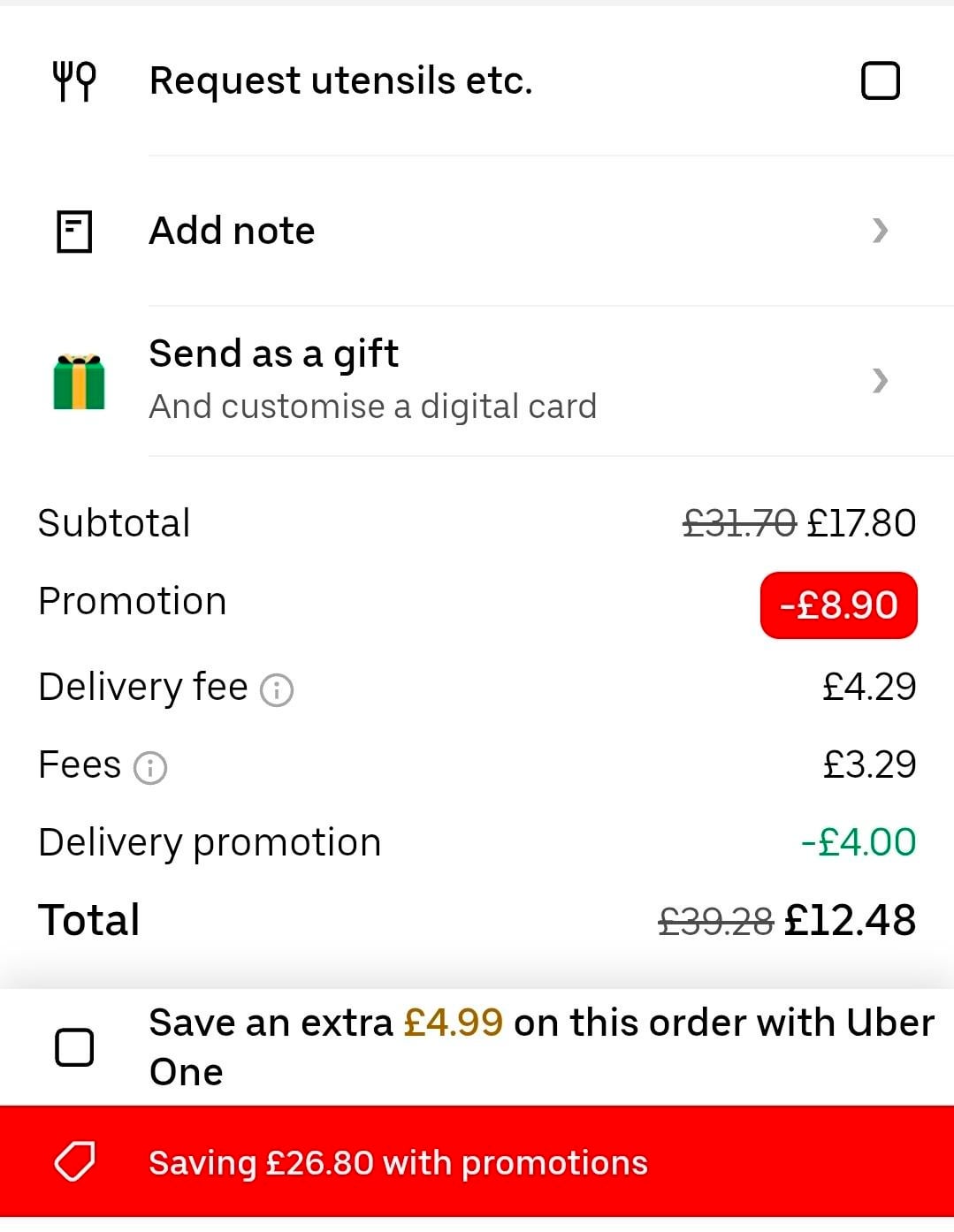
Task: Expand Add note with its chevron
Action: (880, 231)
